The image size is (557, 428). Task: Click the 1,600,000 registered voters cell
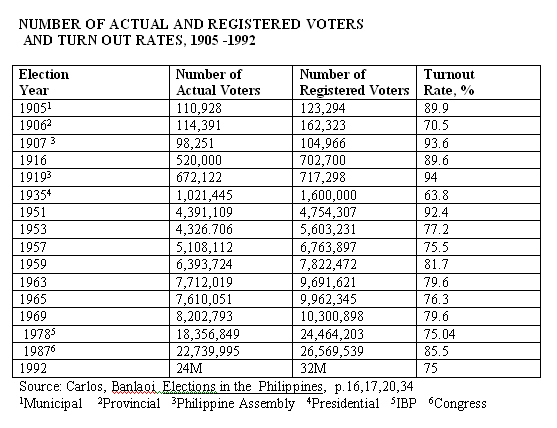354,195
